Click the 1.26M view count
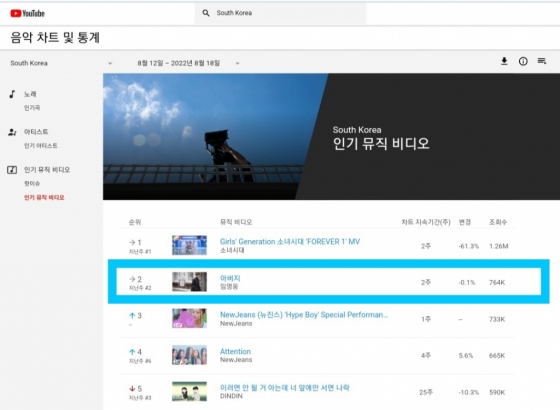 [x=499, y=246]
